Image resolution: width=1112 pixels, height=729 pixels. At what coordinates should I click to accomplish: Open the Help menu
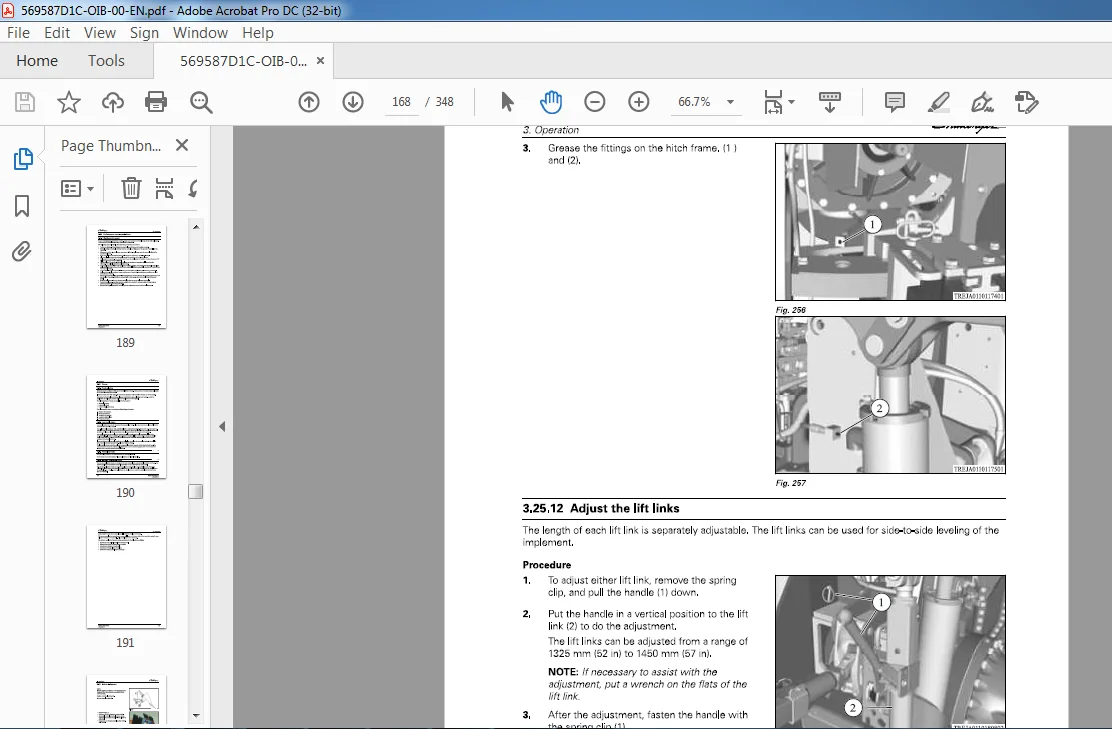[257, 33]
